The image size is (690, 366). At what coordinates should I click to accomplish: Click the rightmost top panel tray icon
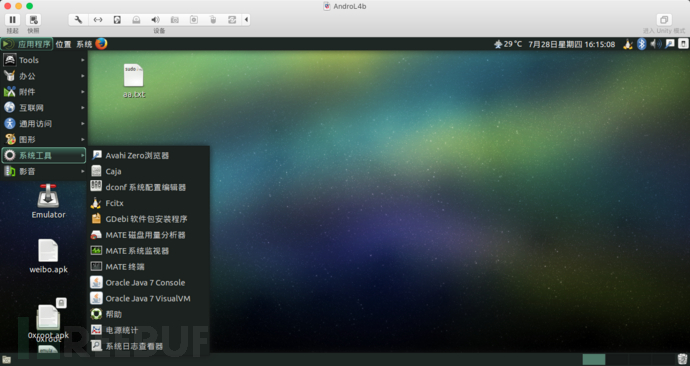[683, 44]
